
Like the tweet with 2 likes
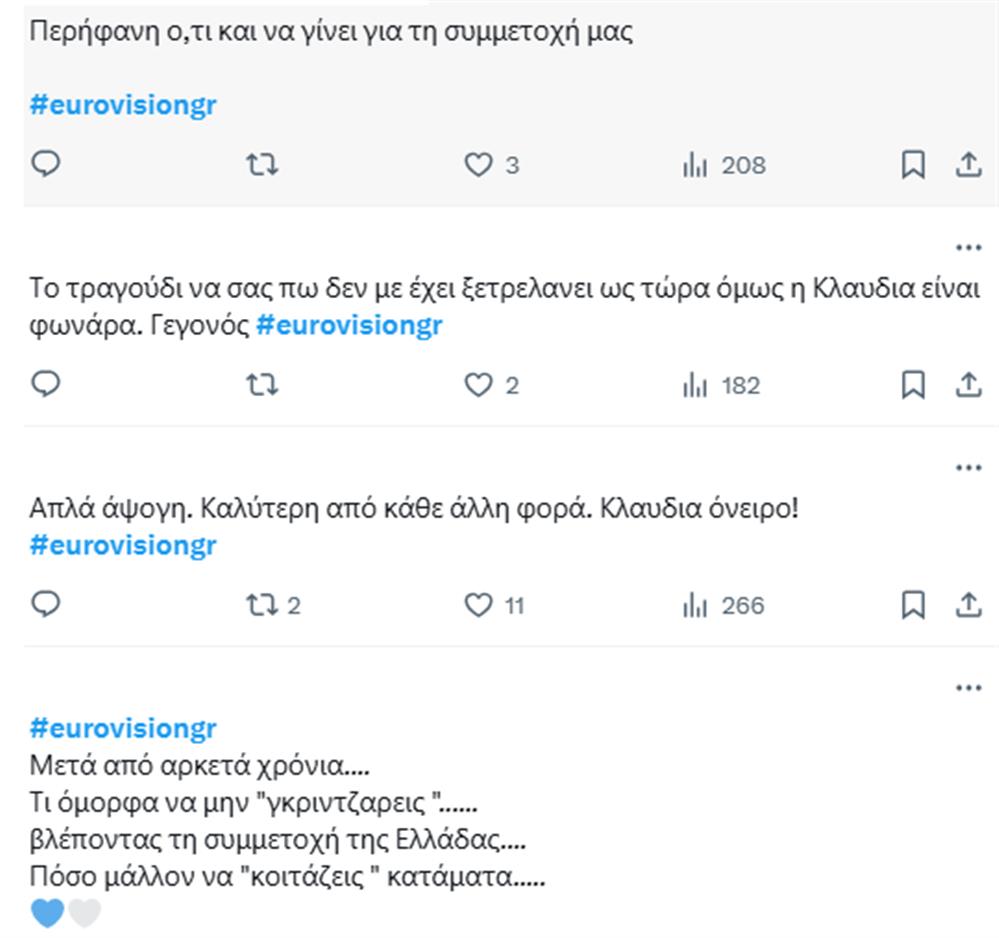[x=480, y=384]
